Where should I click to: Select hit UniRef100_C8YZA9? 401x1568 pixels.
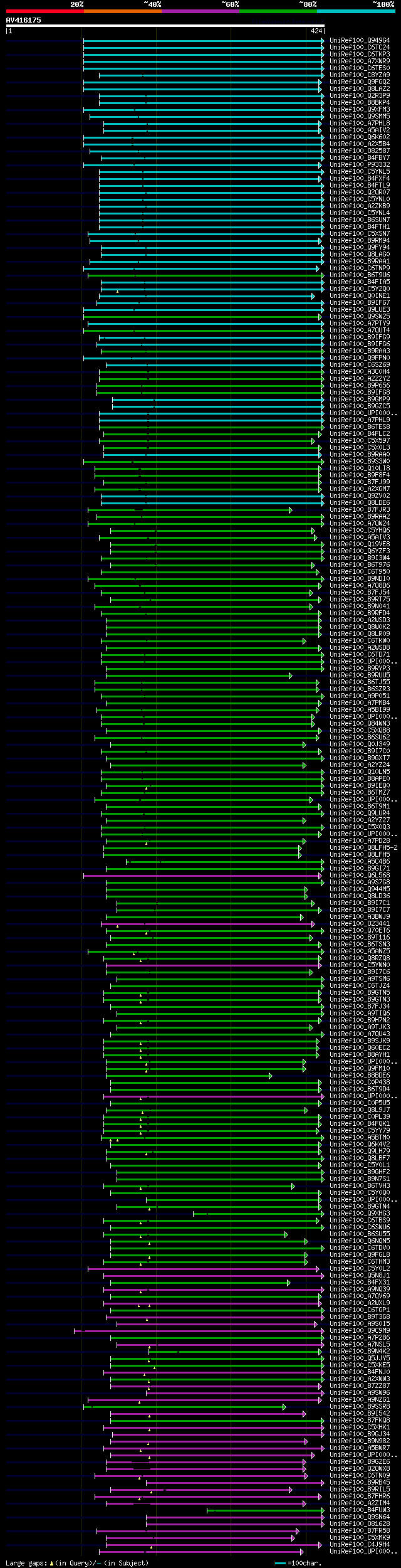point(360,75)
